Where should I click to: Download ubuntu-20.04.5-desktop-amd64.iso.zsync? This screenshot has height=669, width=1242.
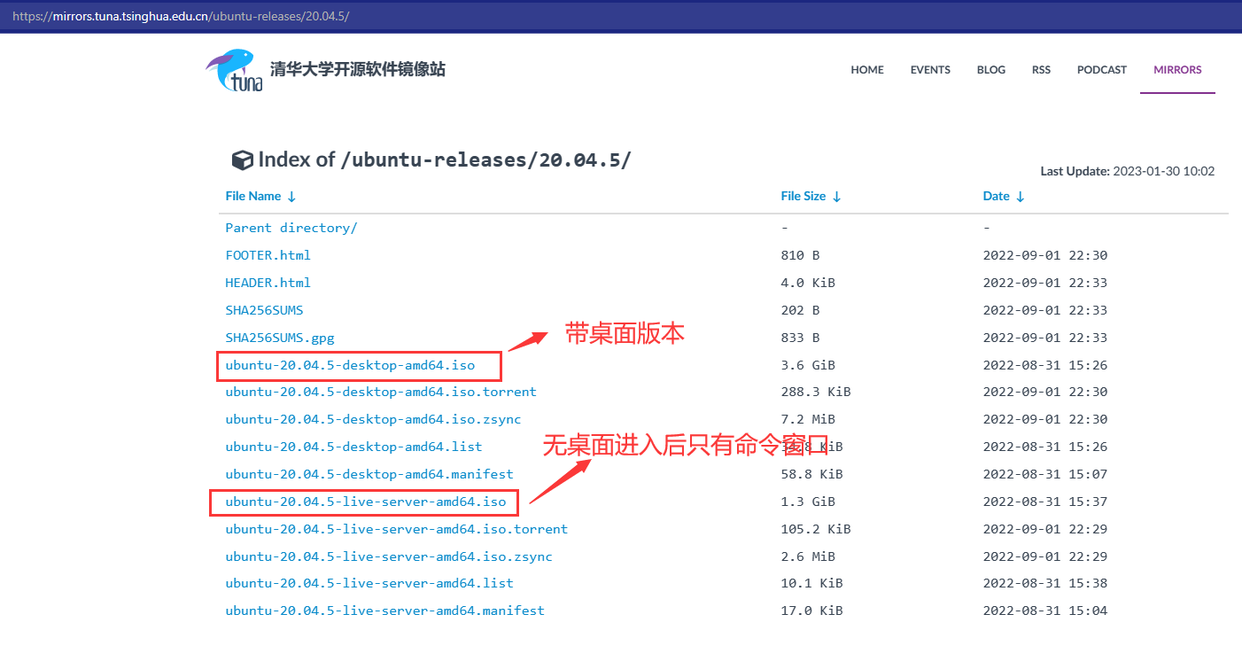[x=373, y=419]
